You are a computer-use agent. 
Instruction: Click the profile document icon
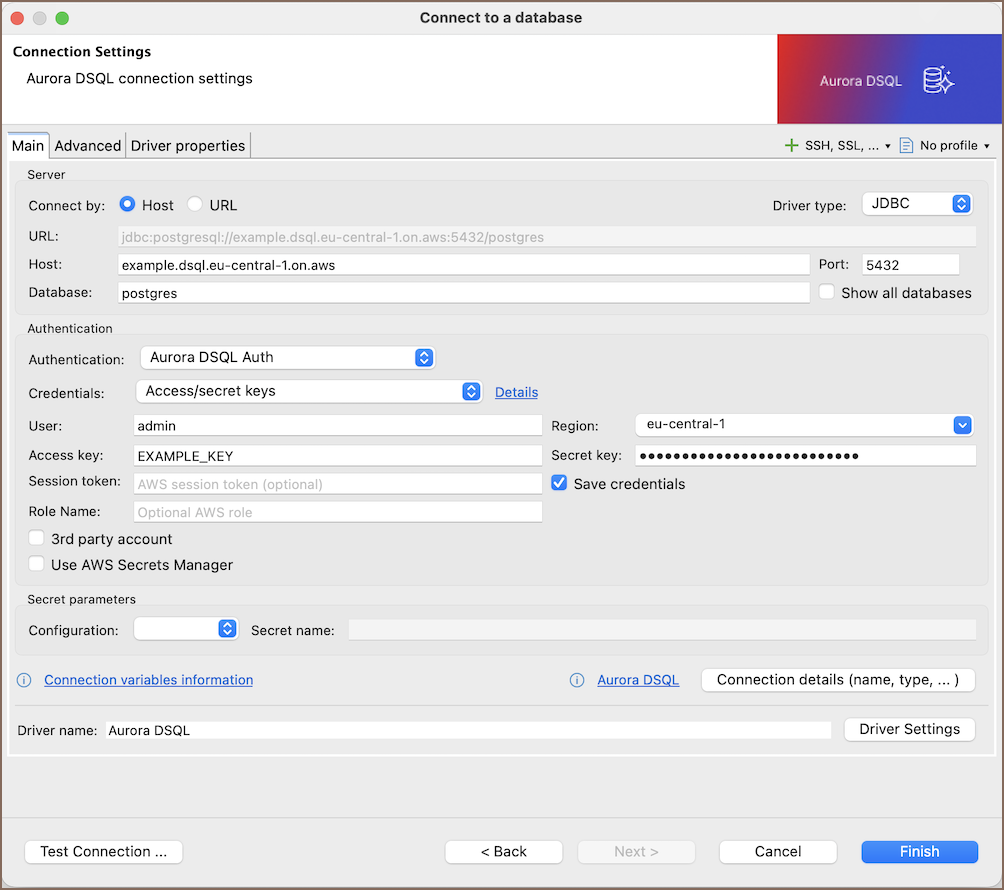click(x=906, y=146)
